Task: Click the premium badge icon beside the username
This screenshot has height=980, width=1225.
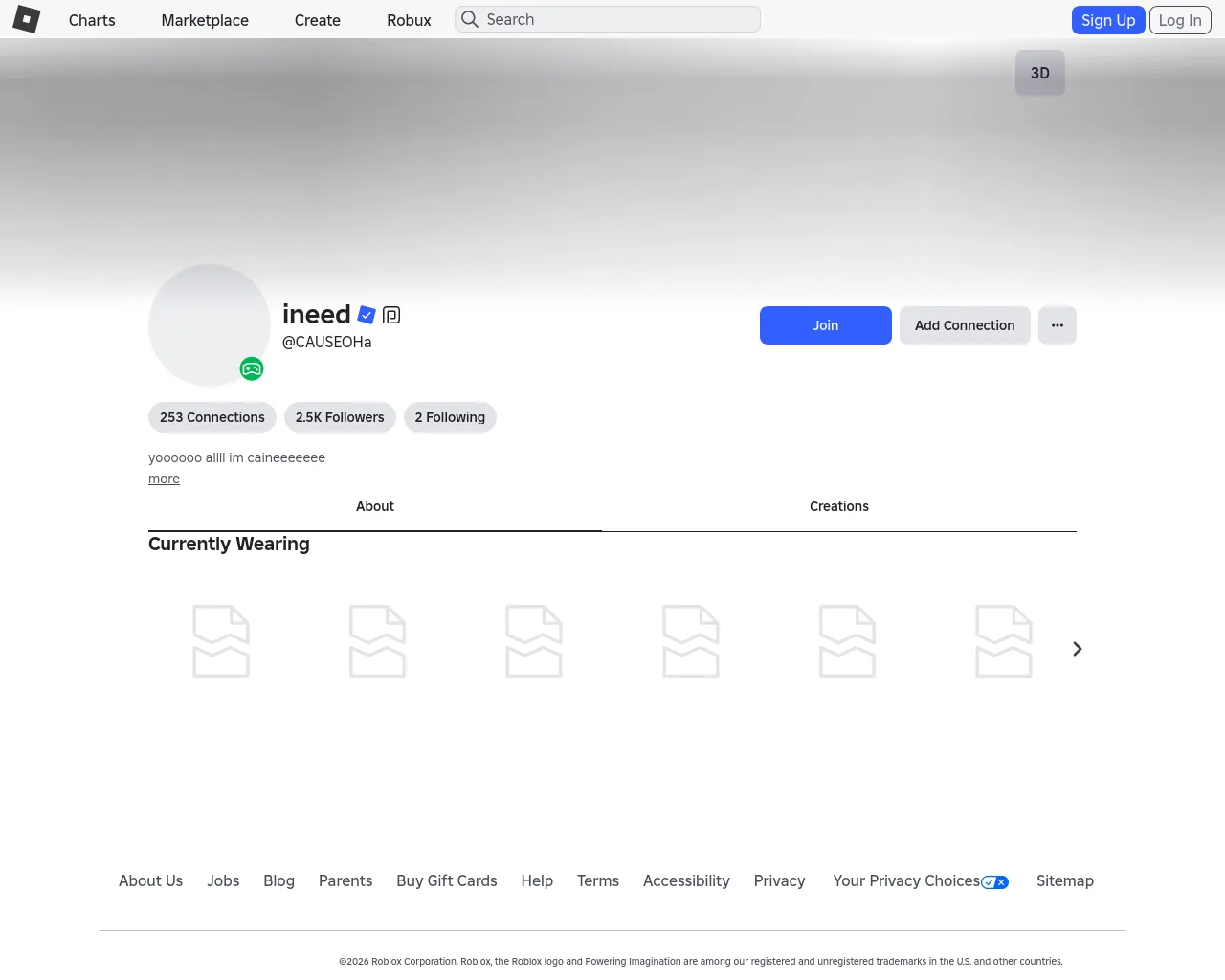Action: click(x=391, y=315)
